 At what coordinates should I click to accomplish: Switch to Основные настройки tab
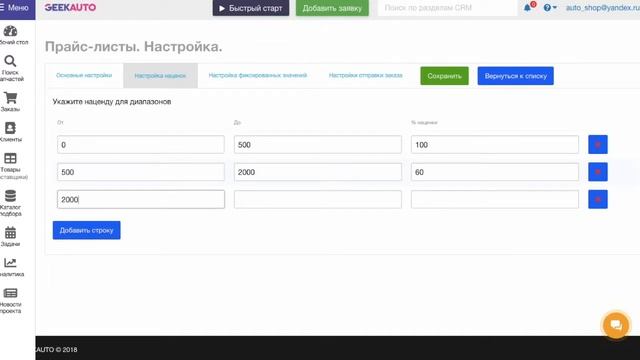tap(84, 76)
